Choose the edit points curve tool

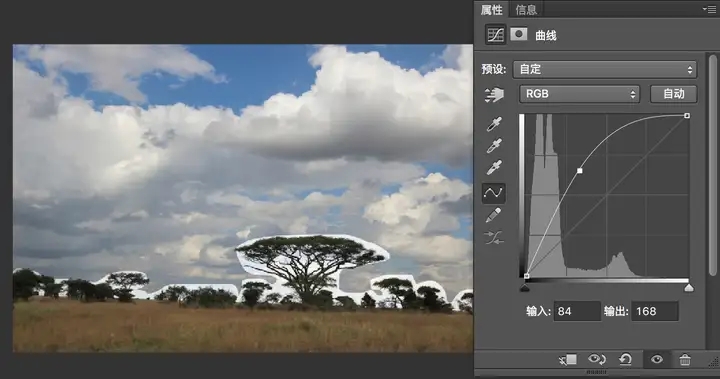(494, 192)
